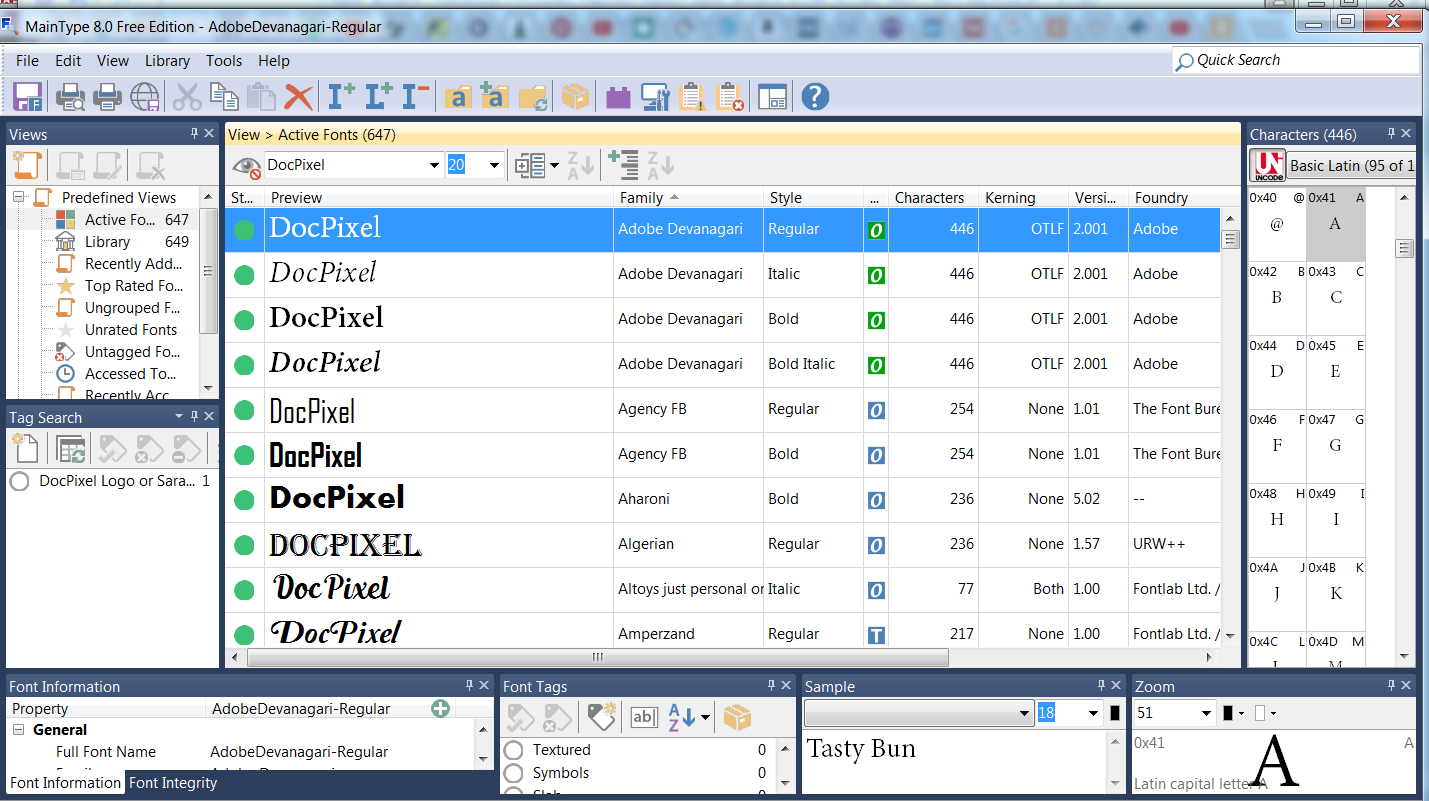This screenshot has width=1429, height=801.
Task: Open the Sample size 18 dropdown
Action: pos(1093,714)
